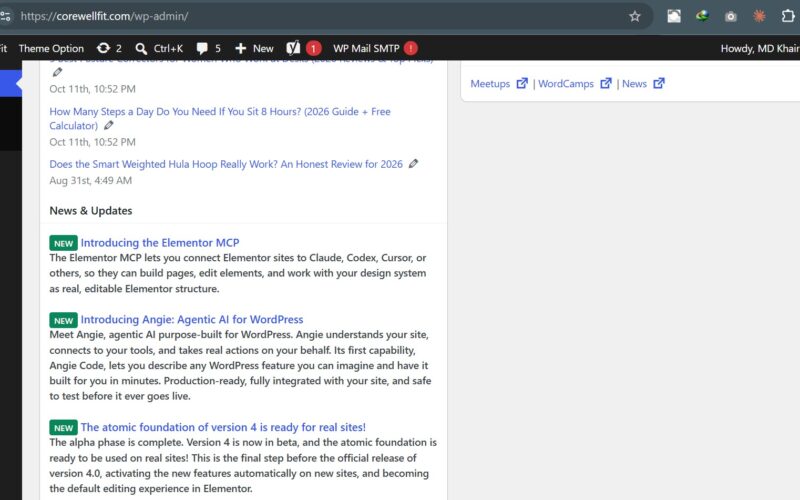Open Introducing Angie Agentic AI article
The width and height of the screenshot is (800, 500).
coord(192,319)
